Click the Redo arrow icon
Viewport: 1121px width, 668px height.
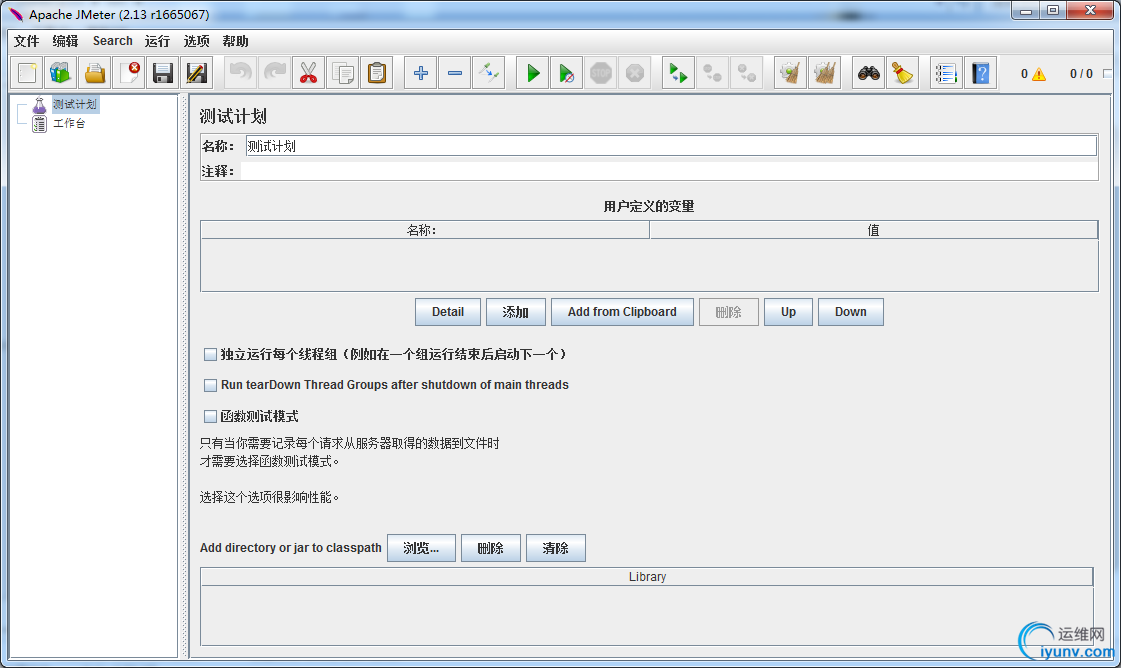coord(275,73)
